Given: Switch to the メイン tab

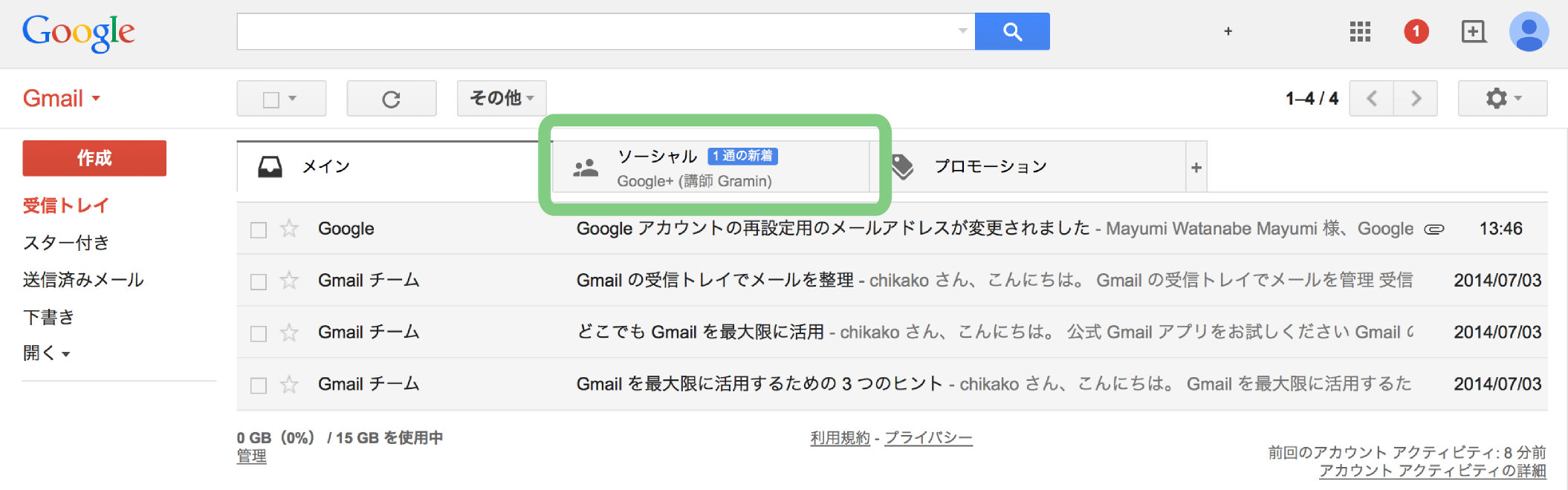Looking at the screenshot, I should 393,167.
